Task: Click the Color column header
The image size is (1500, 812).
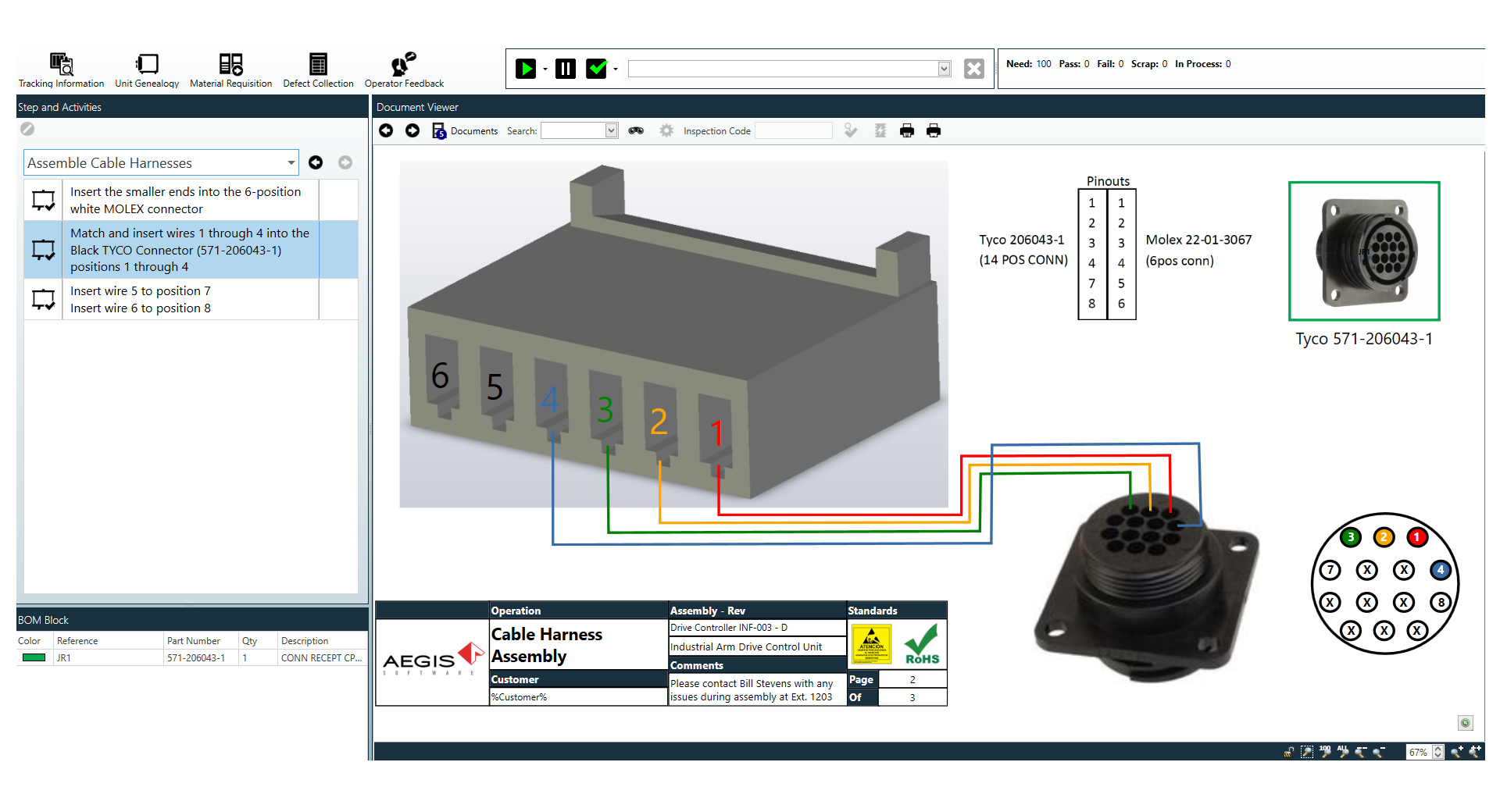Action: pos(34,641)
